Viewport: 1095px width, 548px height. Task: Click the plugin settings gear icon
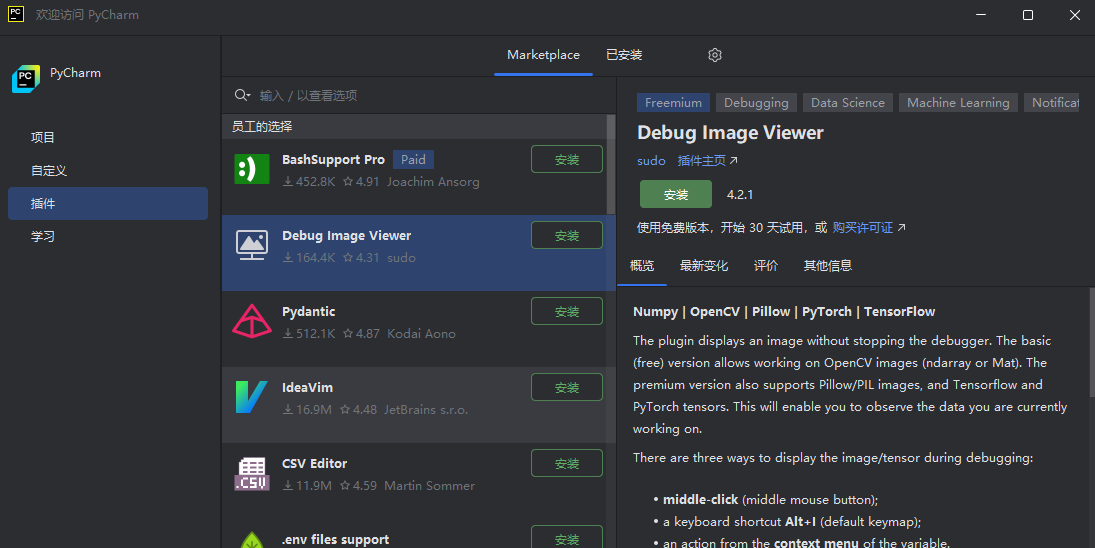(715, 55)
